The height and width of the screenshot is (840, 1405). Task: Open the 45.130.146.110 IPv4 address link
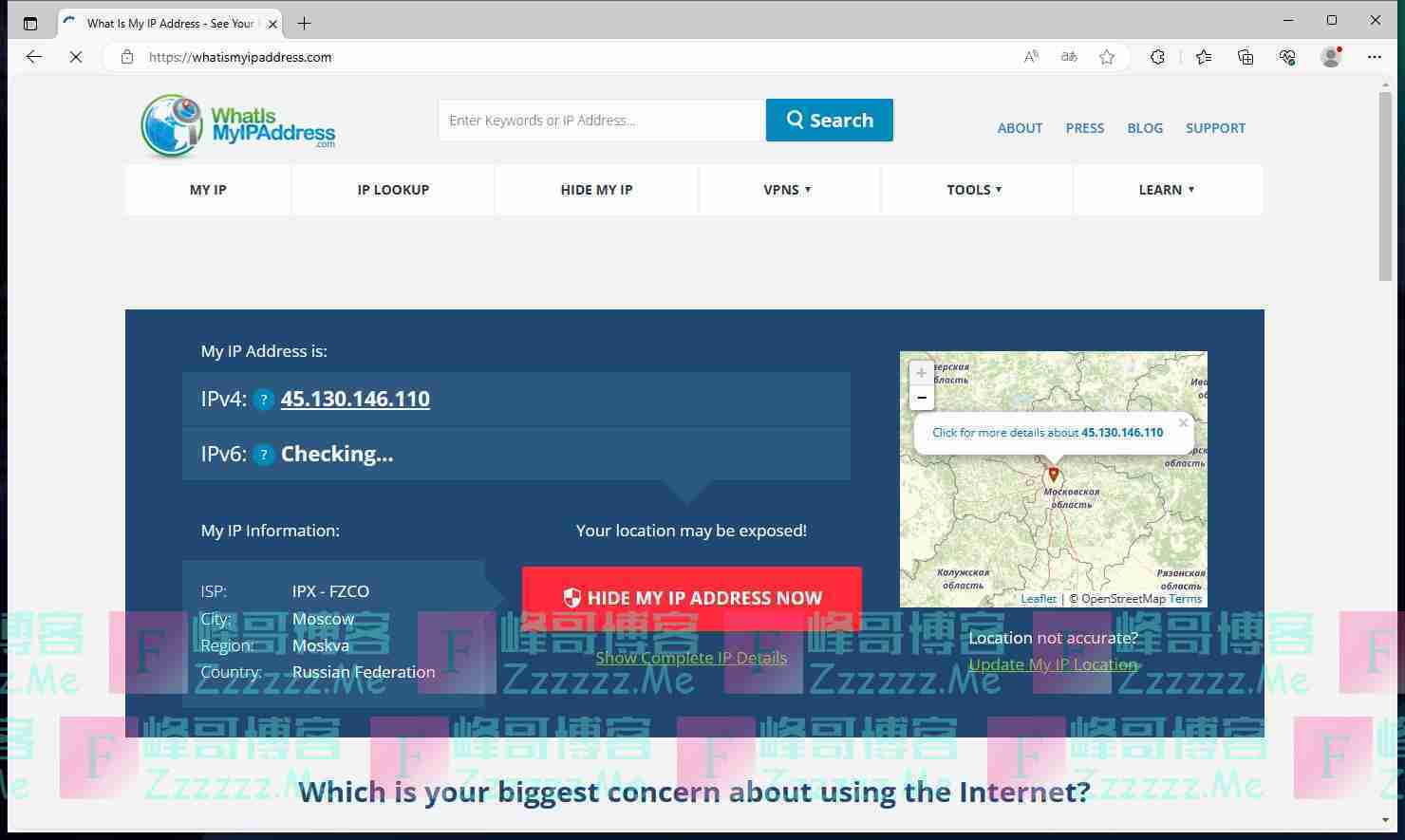[355, 399]
